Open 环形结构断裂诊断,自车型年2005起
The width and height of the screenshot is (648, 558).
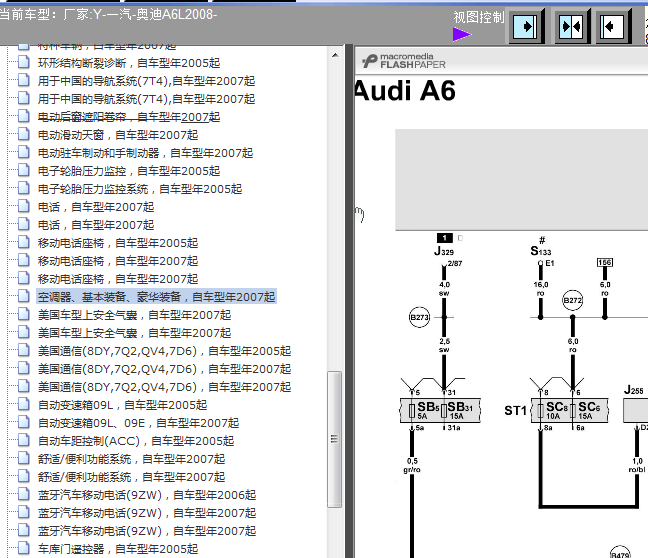pos(129,63)
